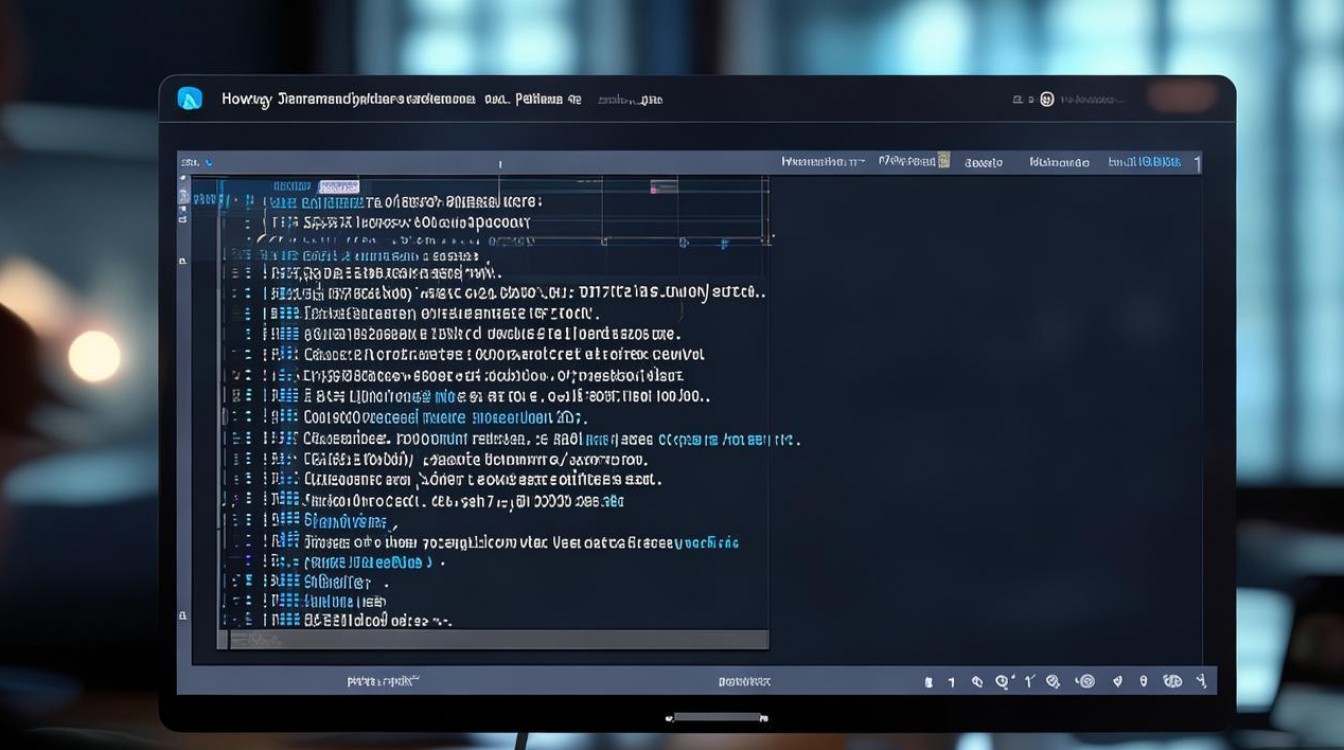Click the spiral circular icon in status bar
This screenshot has height=750, width=1344.
pyautogui.click(x=1086, y=681)
